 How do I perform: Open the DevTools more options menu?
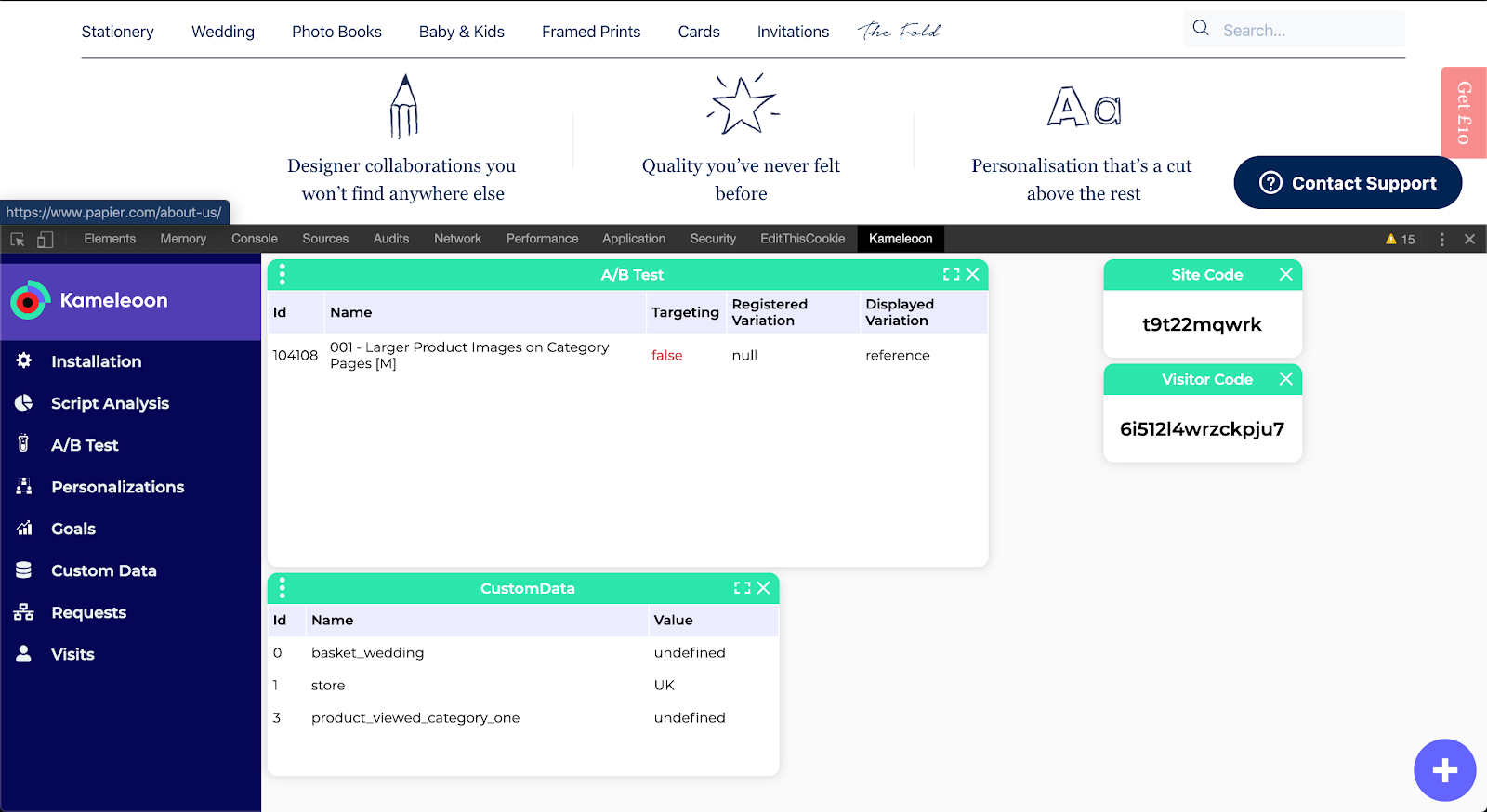pos(1441,239)
